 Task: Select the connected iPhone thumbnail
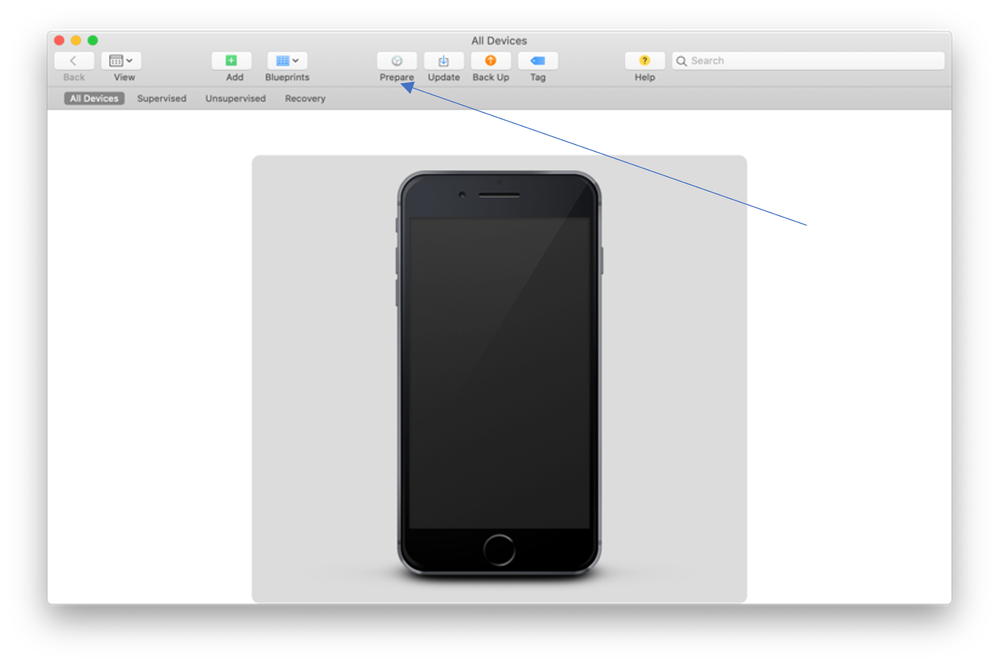(499, 378)
